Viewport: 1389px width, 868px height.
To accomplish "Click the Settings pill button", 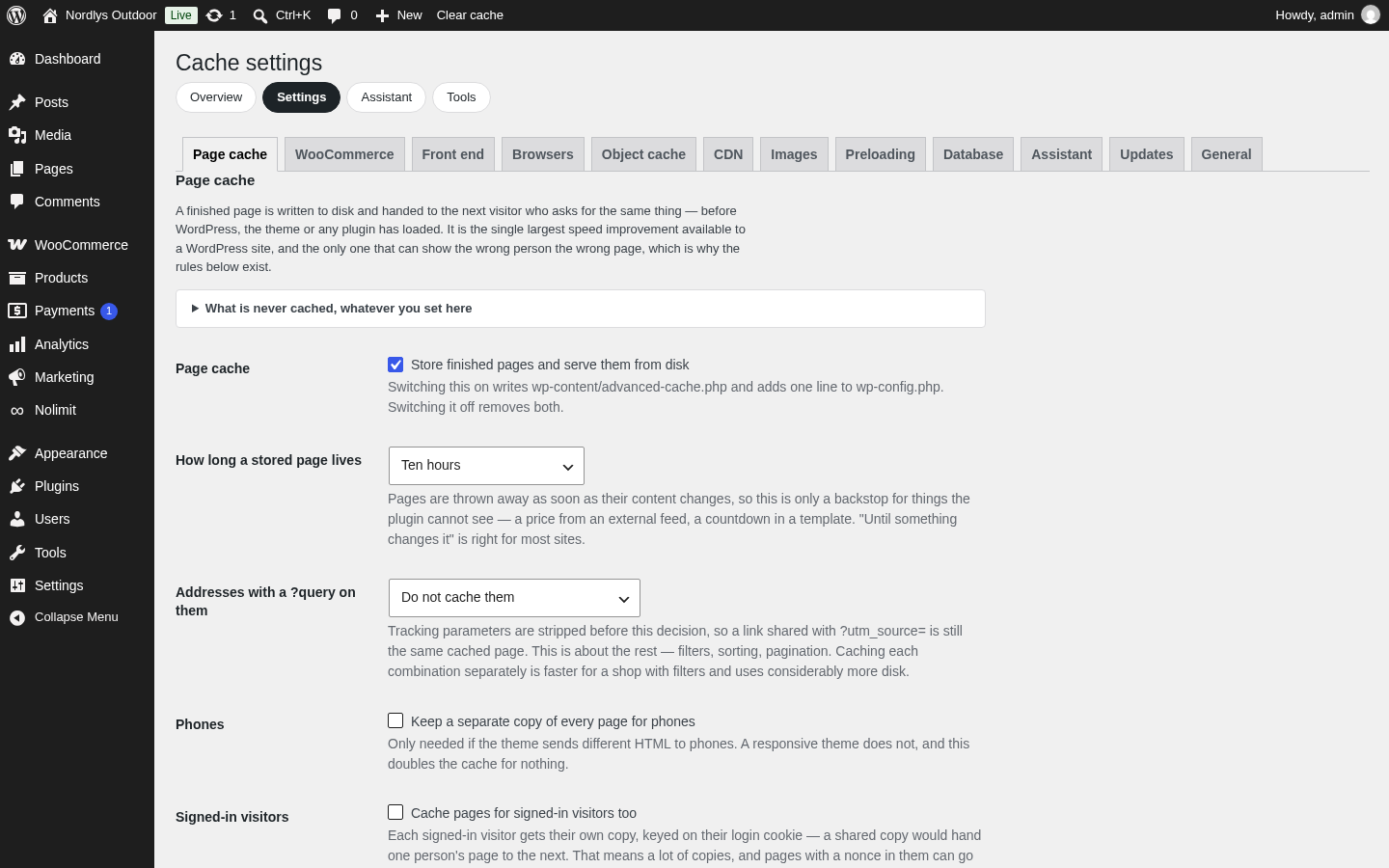I will [301, 97].
